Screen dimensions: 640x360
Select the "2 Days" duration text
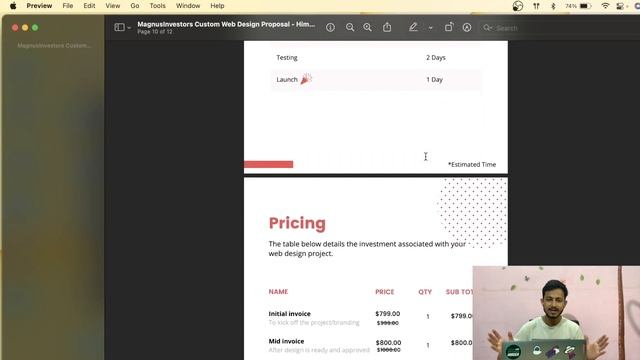(x=436, y=58)
